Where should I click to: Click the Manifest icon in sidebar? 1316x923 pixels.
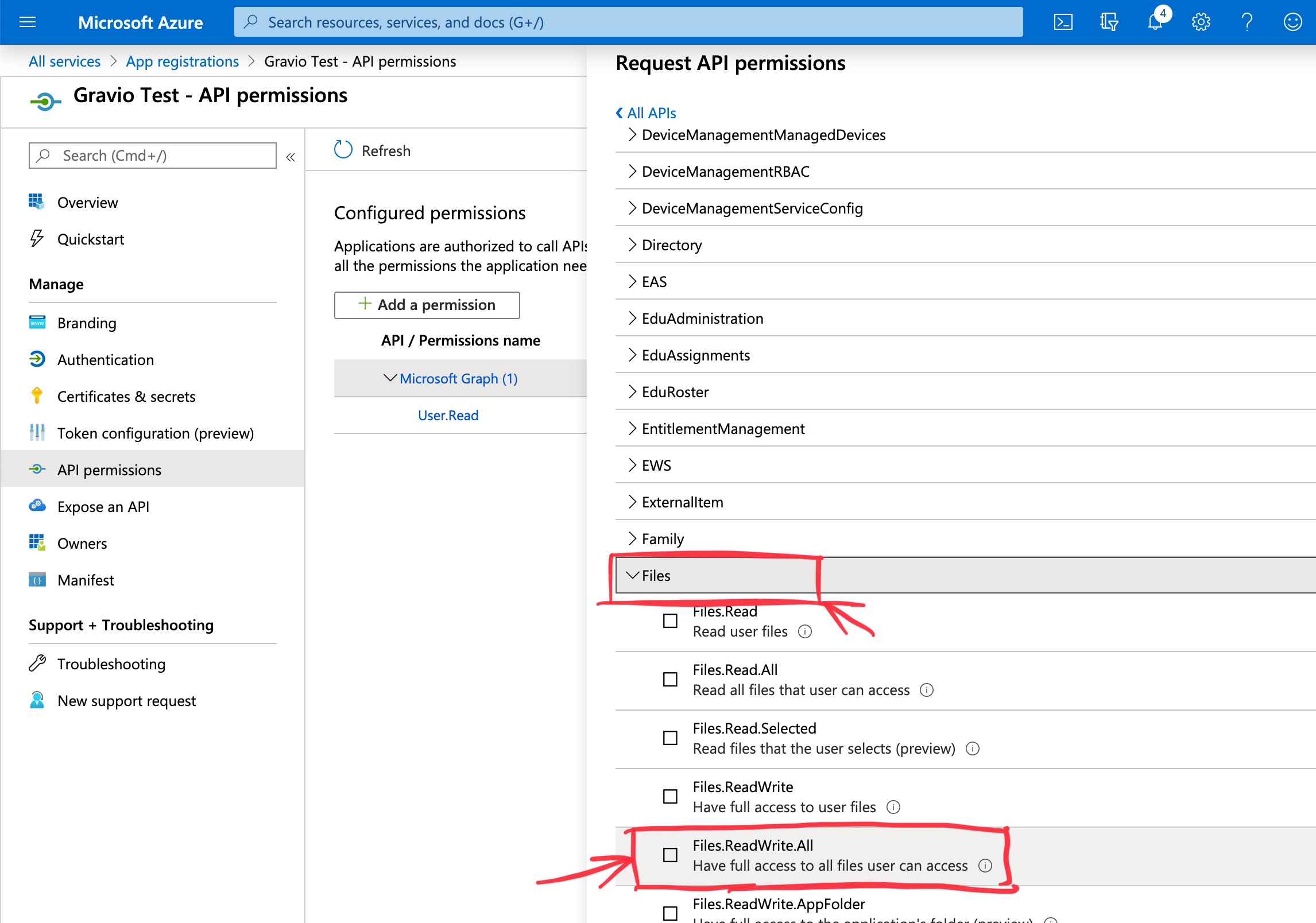pyautogui.click(x=37, y=579)
